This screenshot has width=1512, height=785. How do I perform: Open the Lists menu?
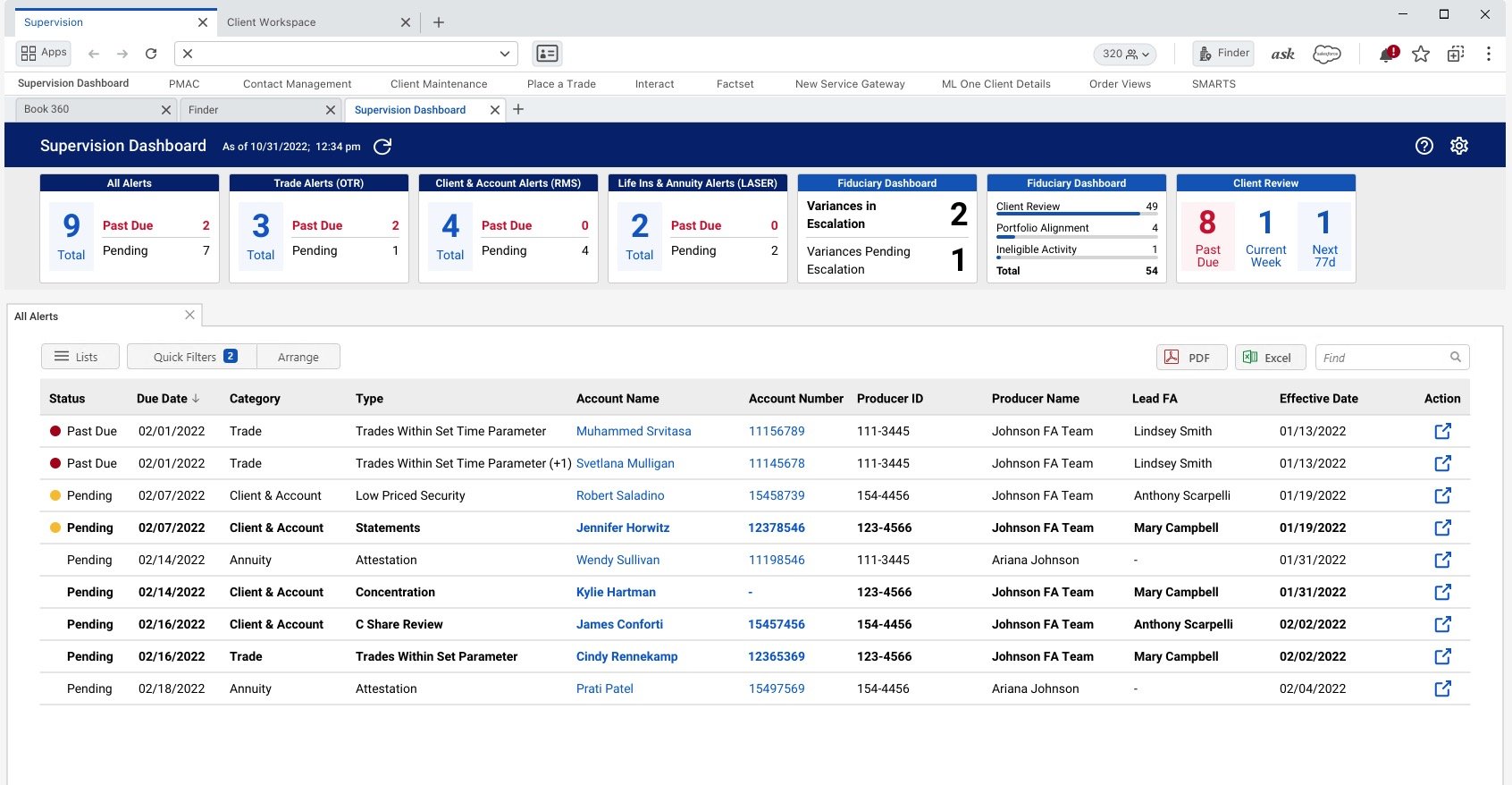click(x=80, y=357)
